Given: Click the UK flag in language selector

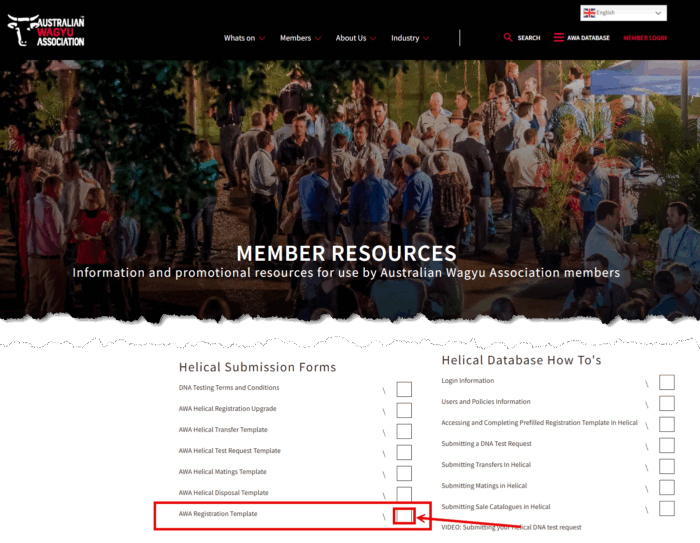Looking at the screenshot, I should pyautogui.click(x=589, y=13).
